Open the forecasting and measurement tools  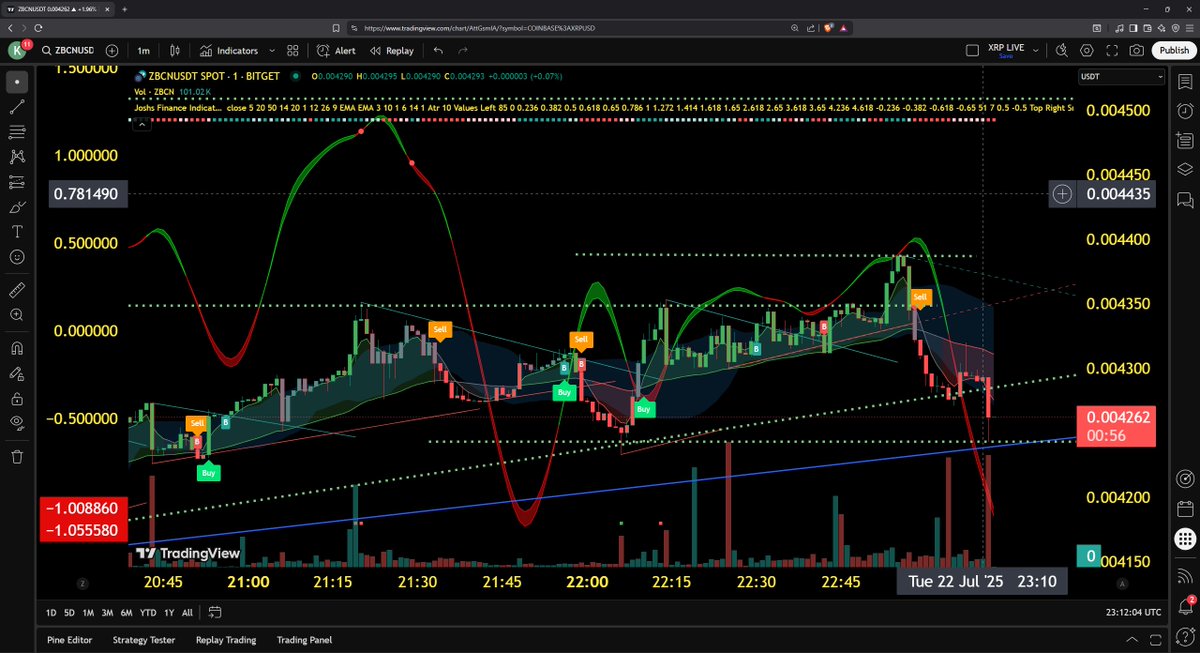17,182
